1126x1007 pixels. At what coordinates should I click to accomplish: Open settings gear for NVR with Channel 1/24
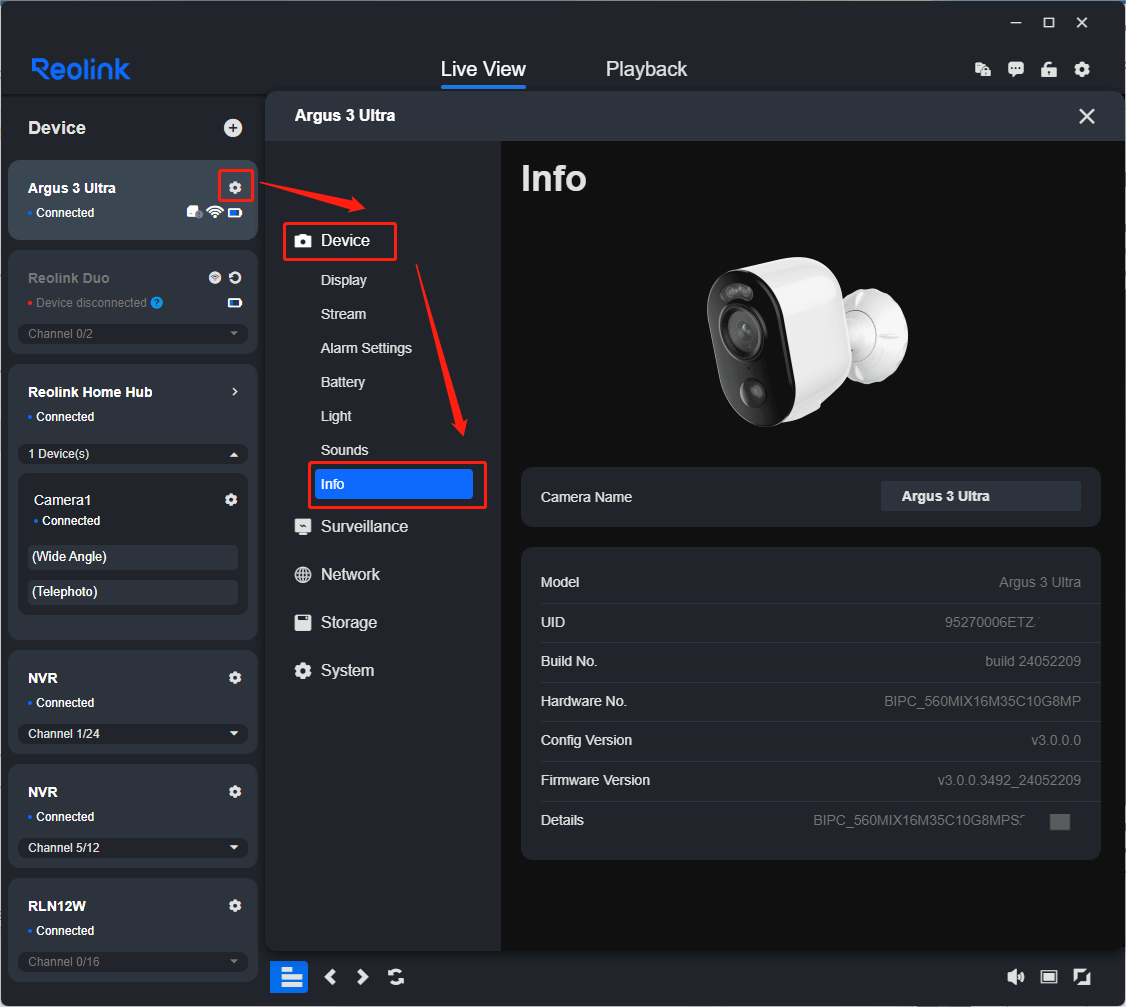point(235,678)
